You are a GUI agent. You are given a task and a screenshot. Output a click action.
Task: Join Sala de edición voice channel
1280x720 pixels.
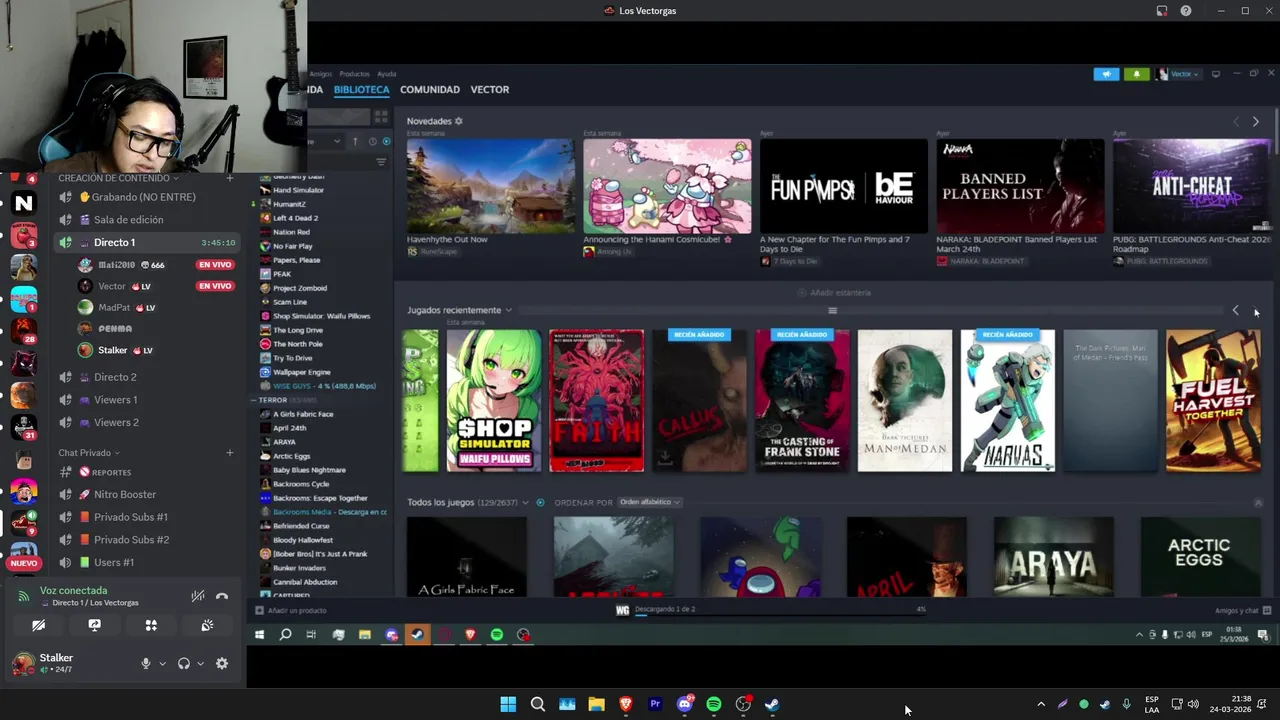[x=146, y=220]
